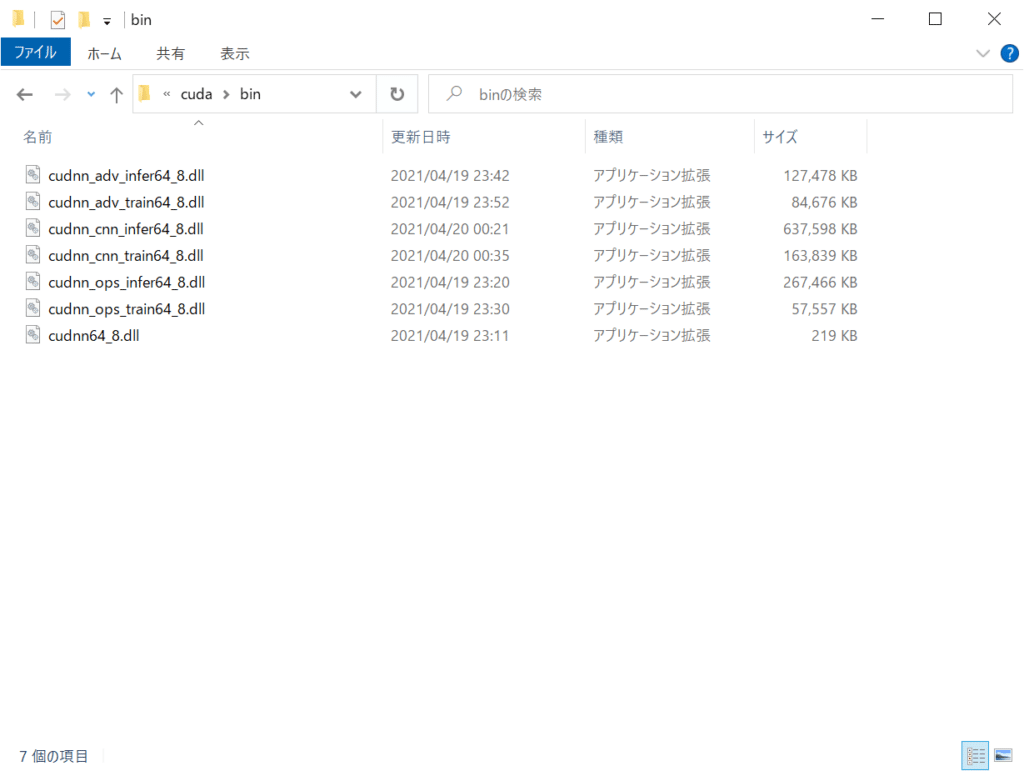Sort files by サイズ column header
Image resolution: width=1024 pixels, height=771 pixels.
[780, 137]
